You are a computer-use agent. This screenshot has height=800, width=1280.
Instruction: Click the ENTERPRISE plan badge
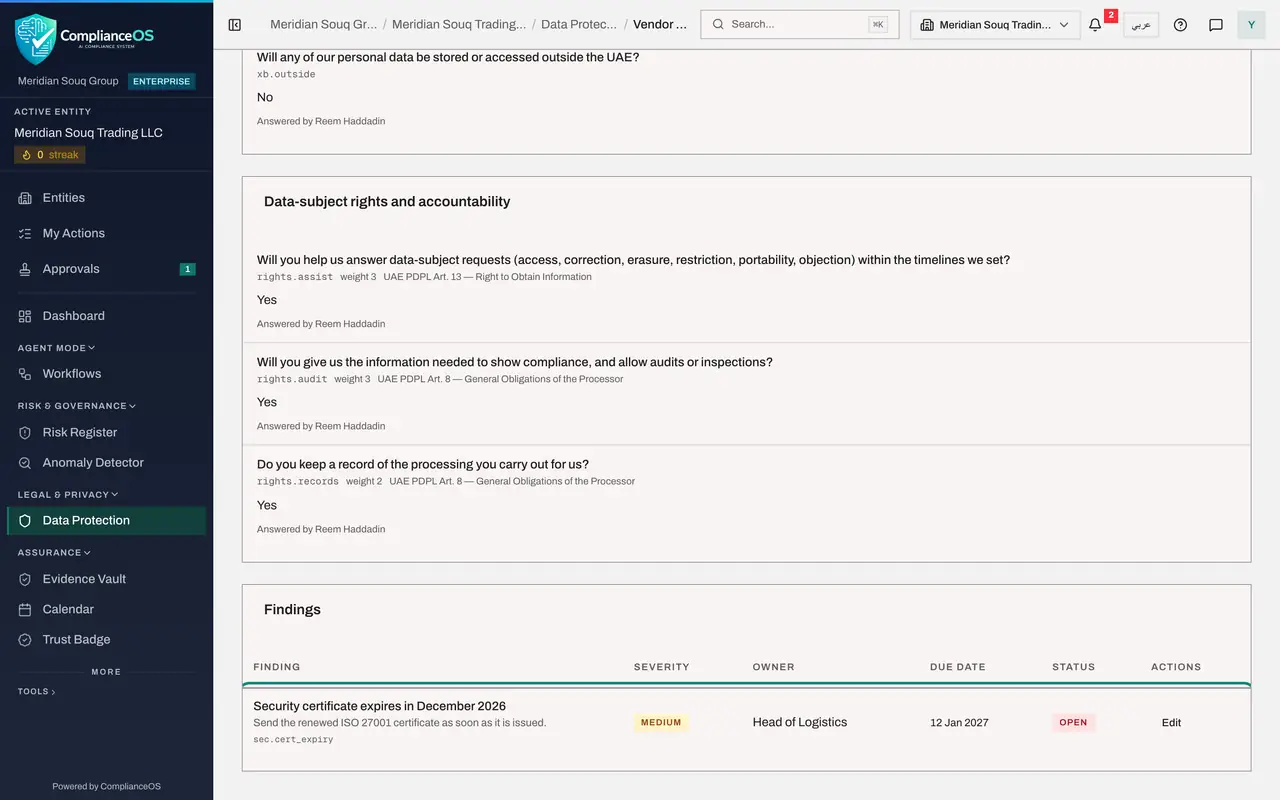pos(161,82)
